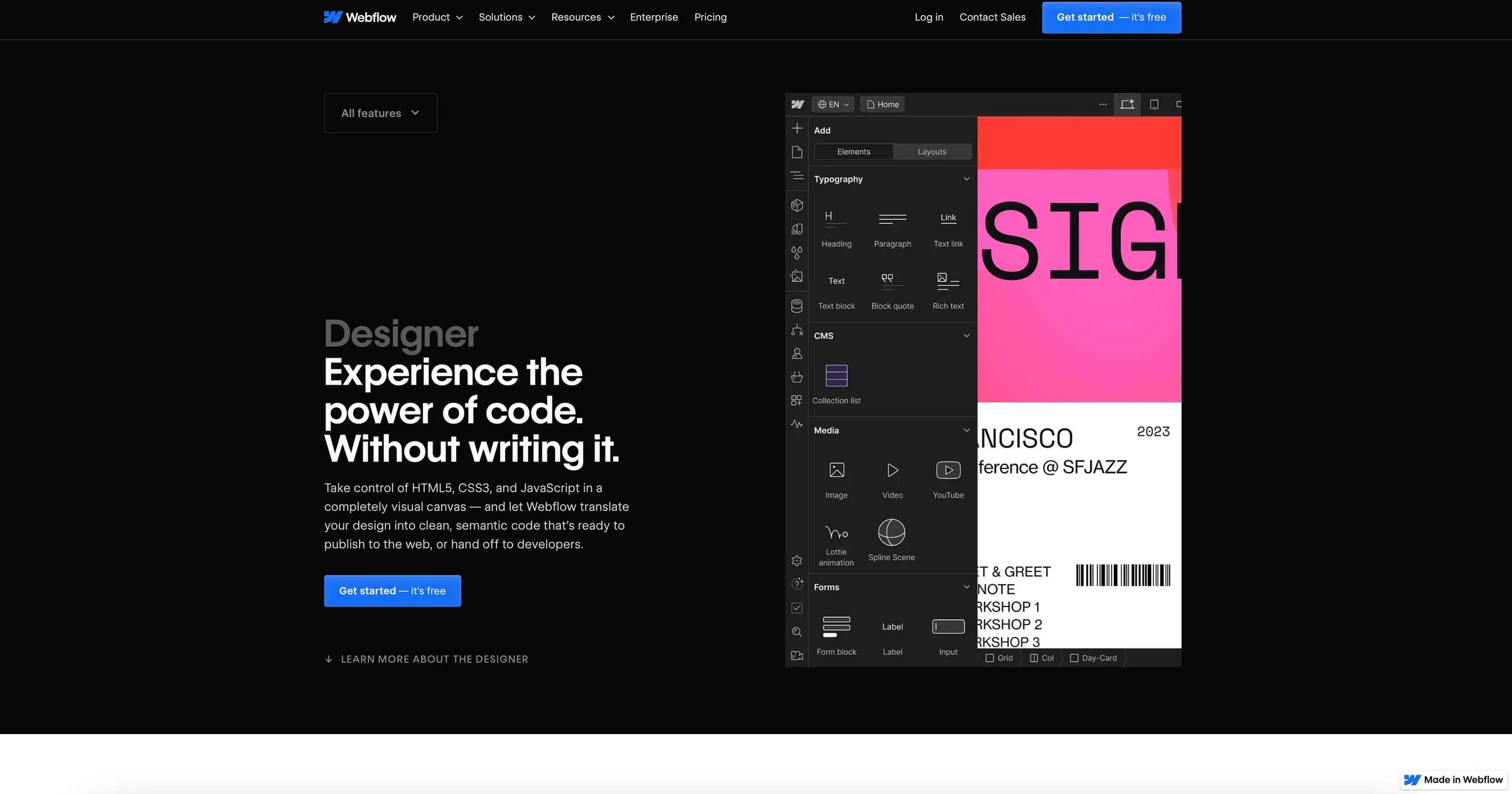Click the Made in Webflow badge
Image resolution: width=1512 pixels, height=794 pixels.
pyautogui.click(x=1453, y=779)
